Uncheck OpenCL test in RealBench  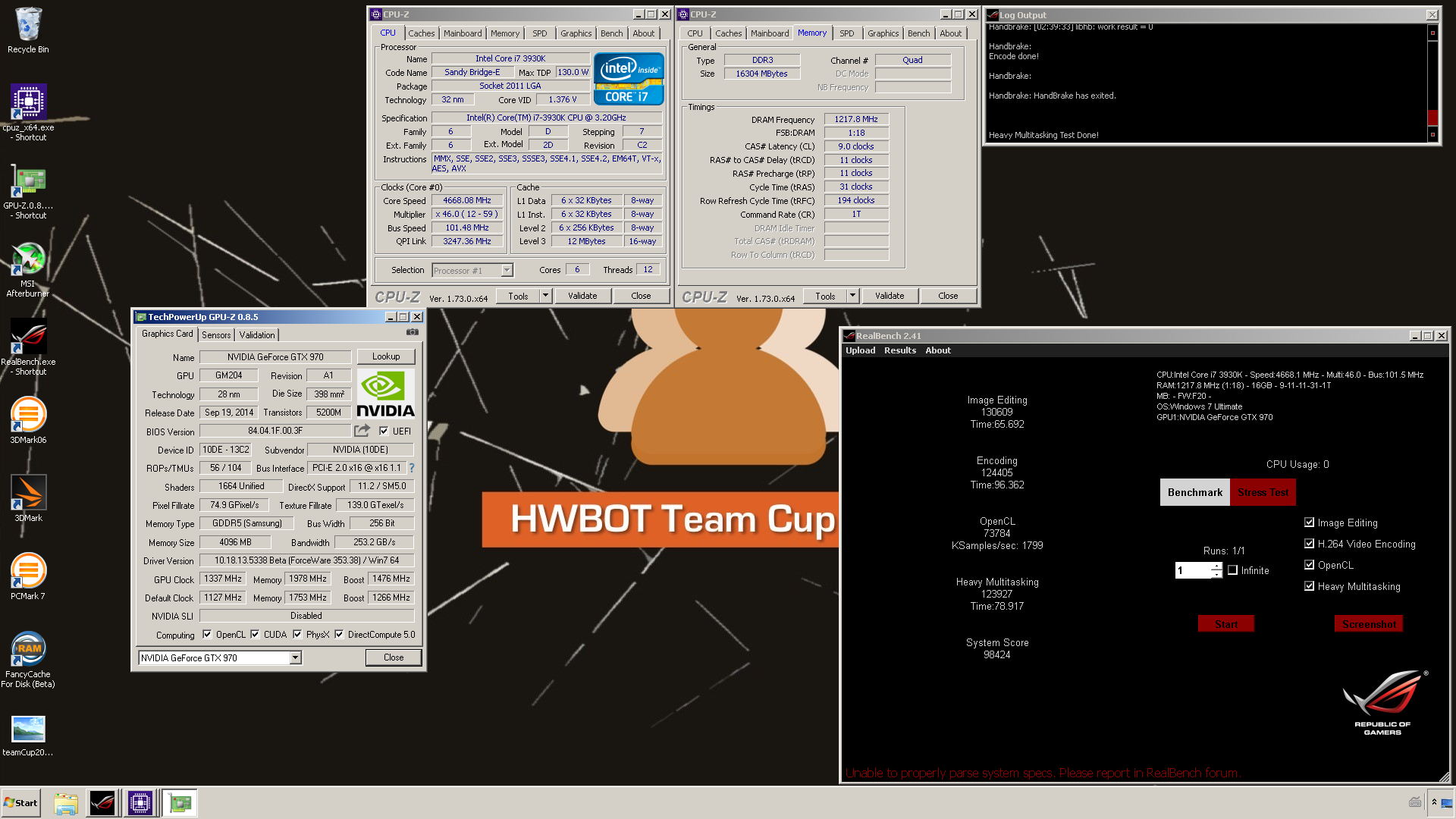tap(1309, 565)
